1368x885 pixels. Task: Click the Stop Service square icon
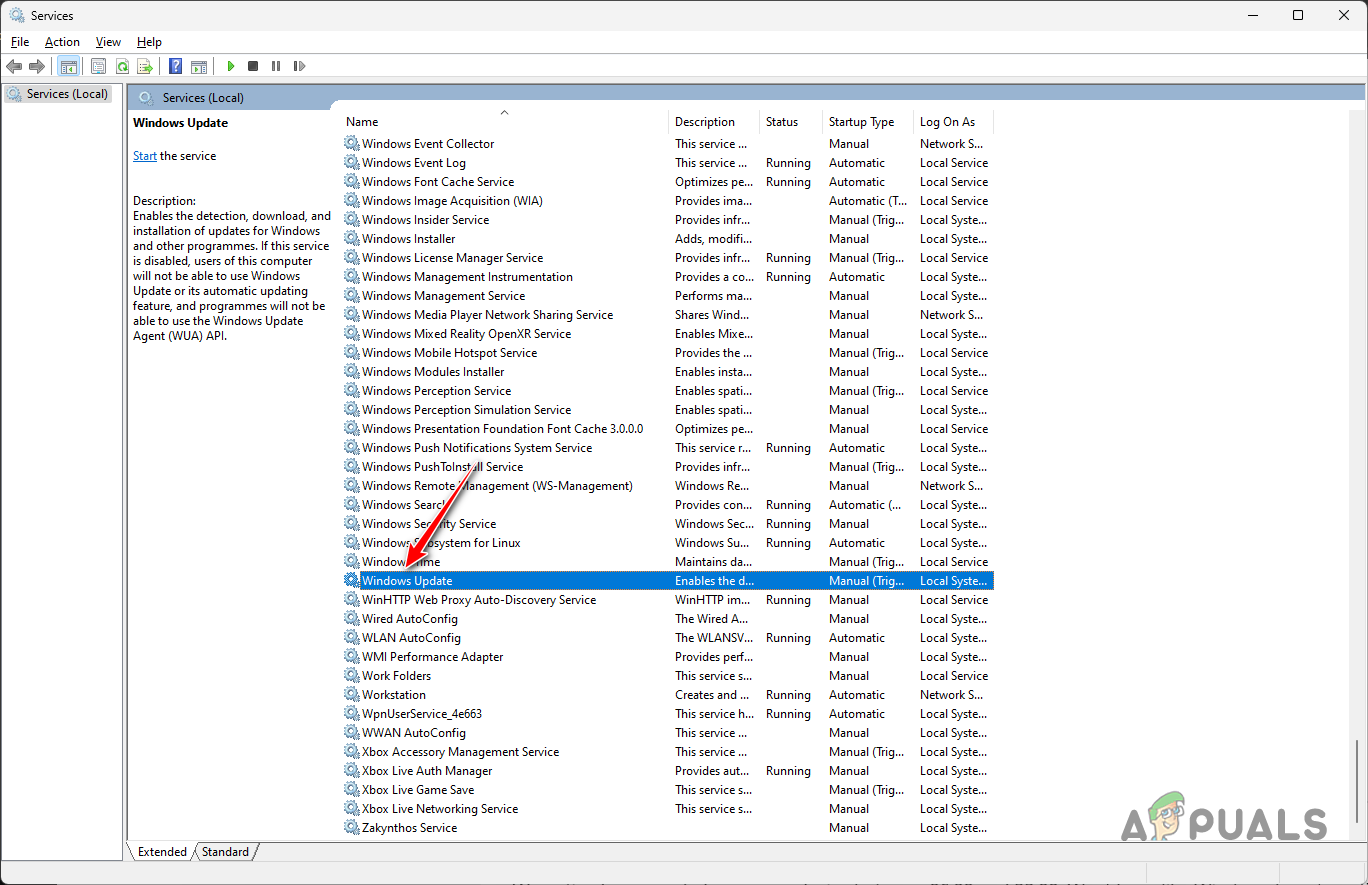(253, 66)
